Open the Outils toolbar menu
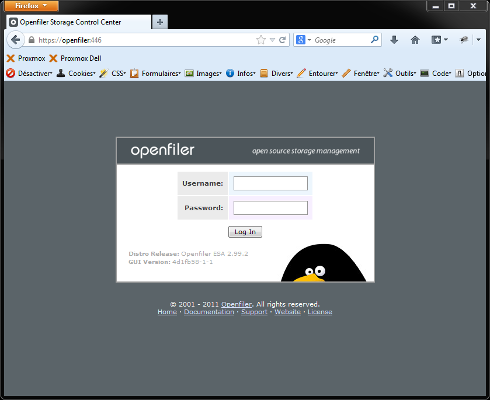Image resolution: width=490 pixels, height=400 pixels. [x=400, y=73]
